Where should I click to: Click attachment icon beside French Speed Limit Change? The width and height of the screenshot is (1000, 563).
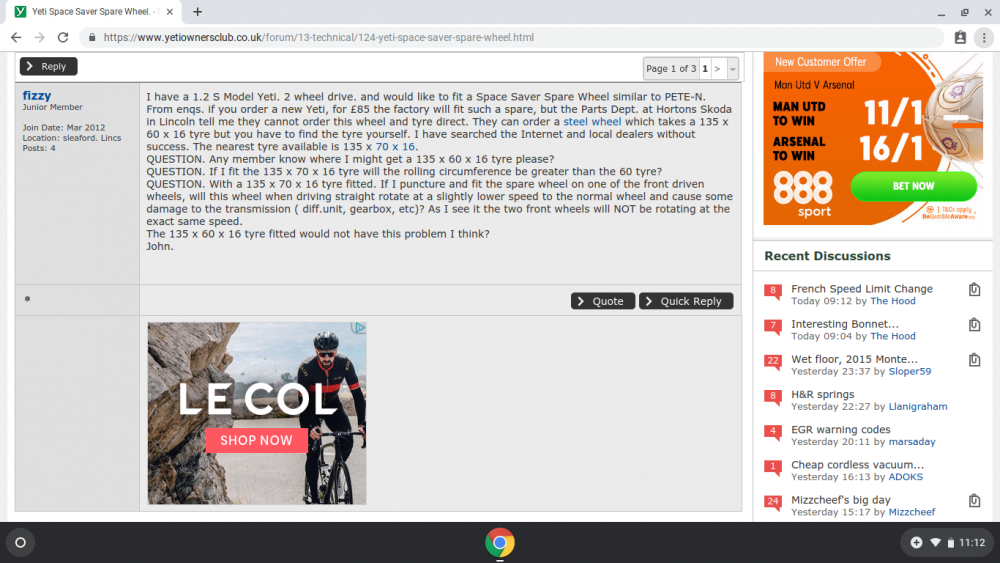974,289
